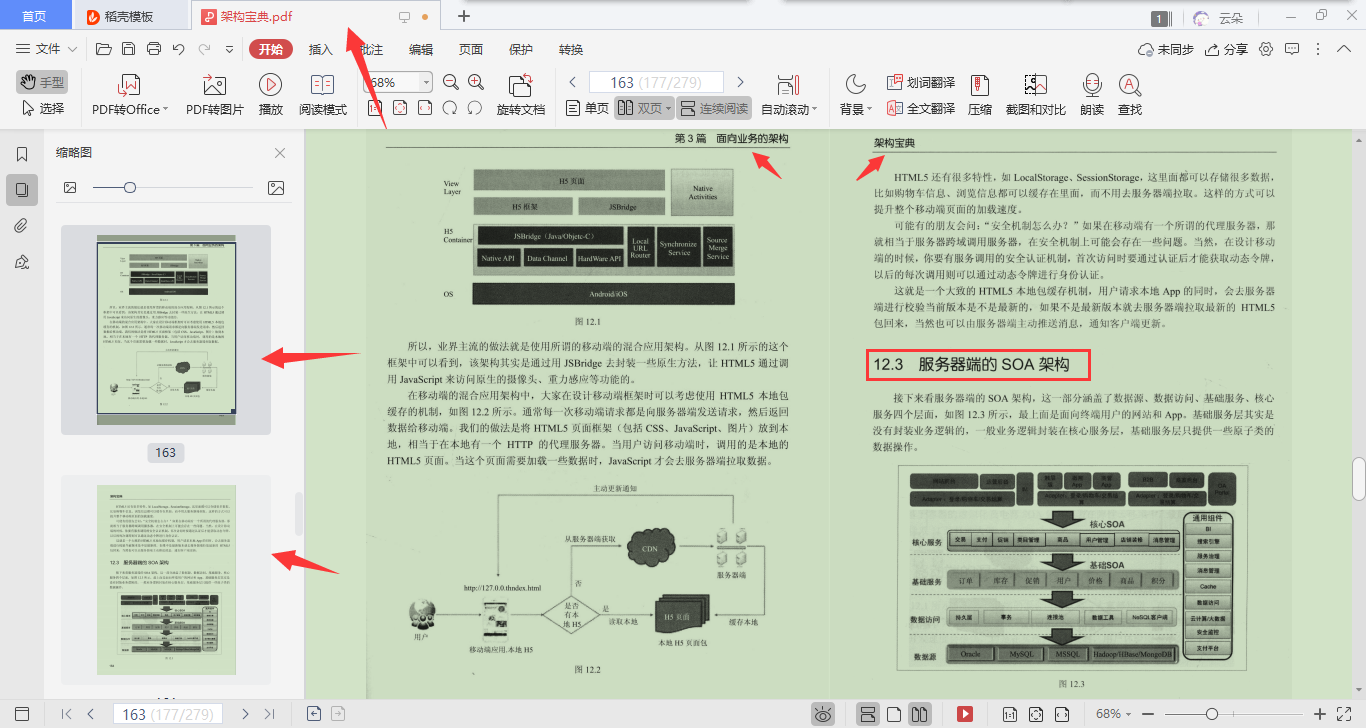Expand the quick access toolbar dropdown

click(x=229, y=49)
